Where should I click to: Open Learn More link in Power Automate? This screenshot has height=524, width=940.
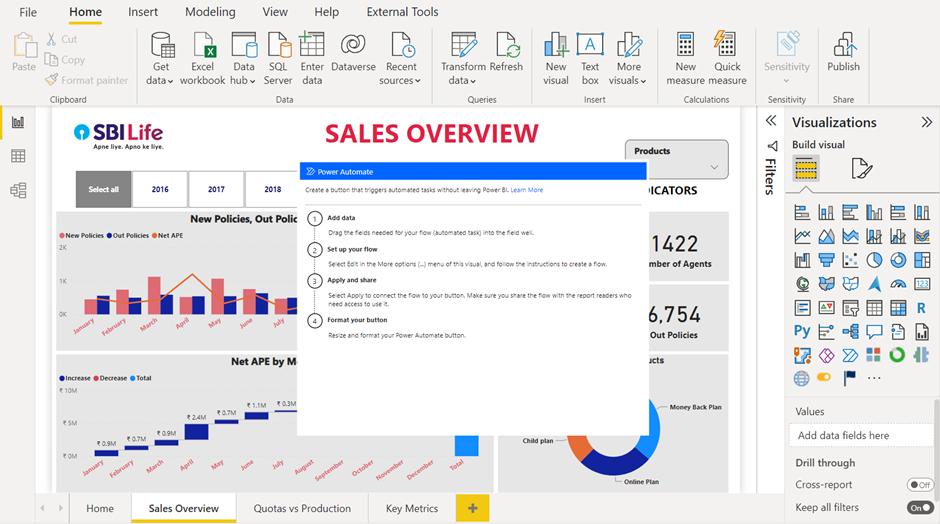click(x=527, y=190)
